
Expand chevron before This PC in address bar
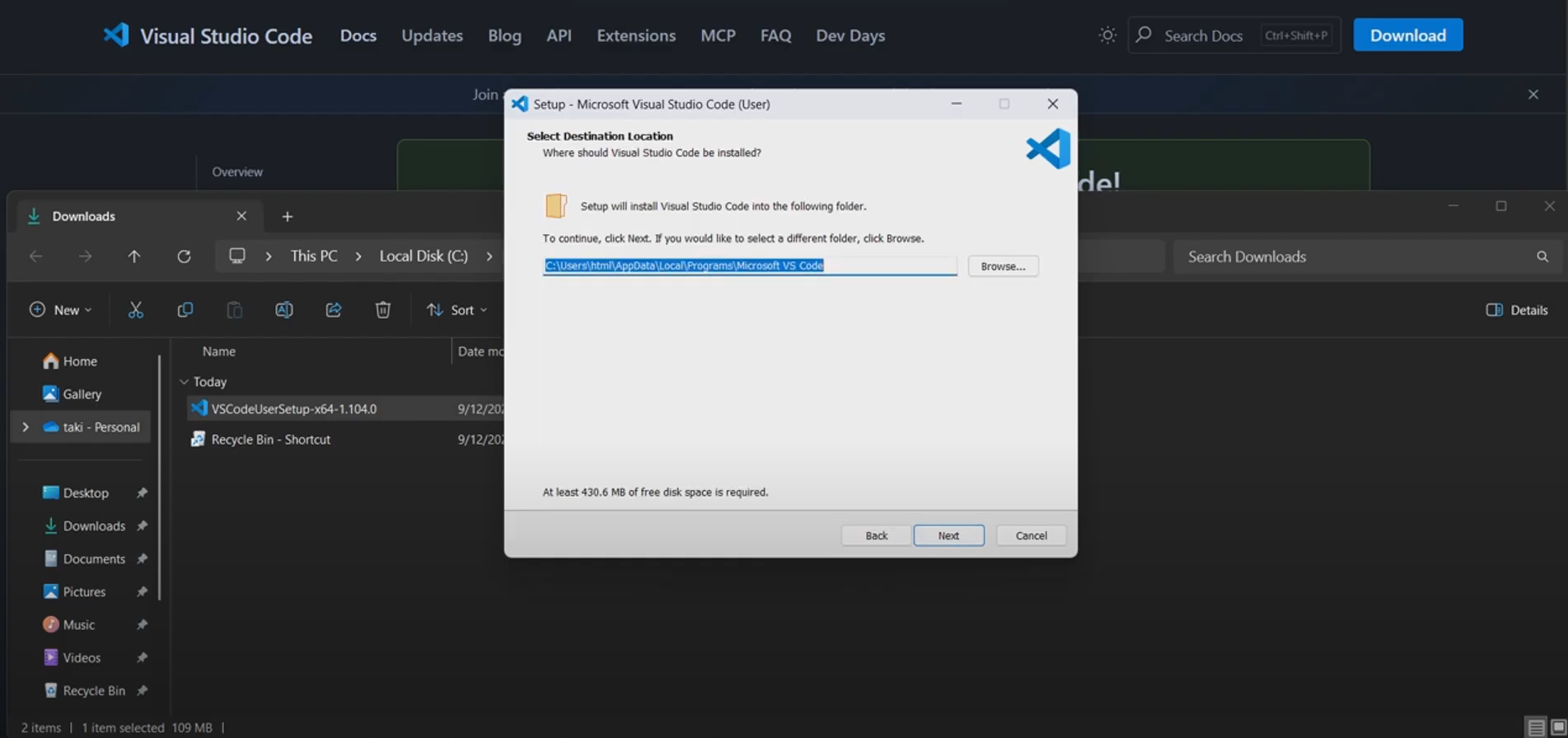tap(269, 256)
